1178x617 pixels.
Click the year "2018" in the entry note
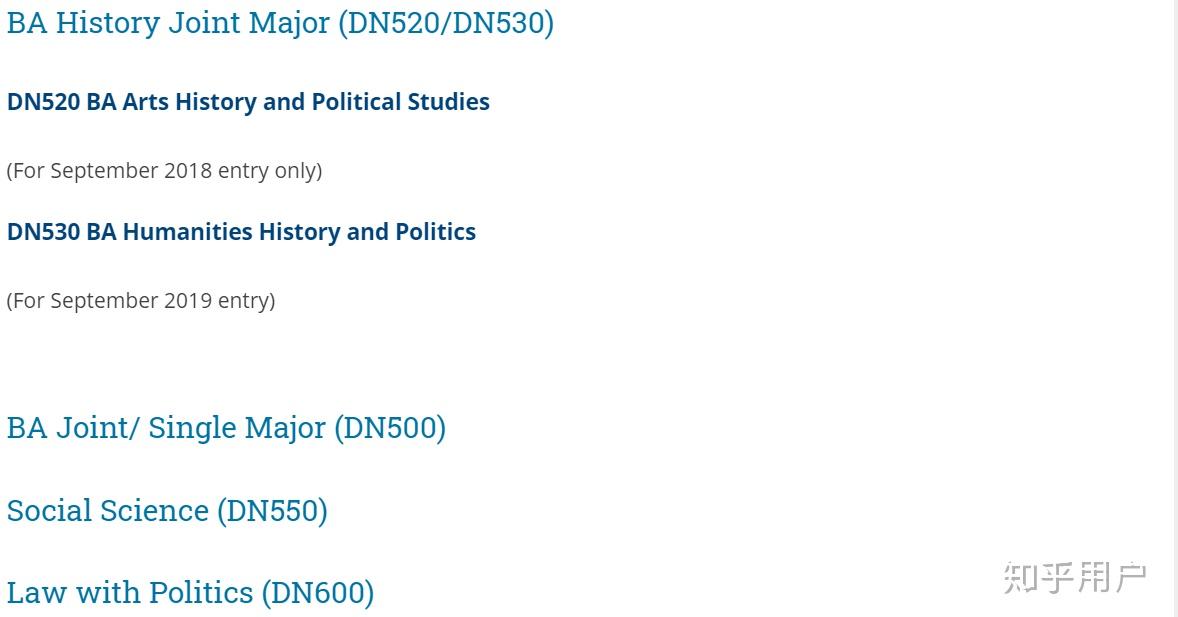(188, 171)
